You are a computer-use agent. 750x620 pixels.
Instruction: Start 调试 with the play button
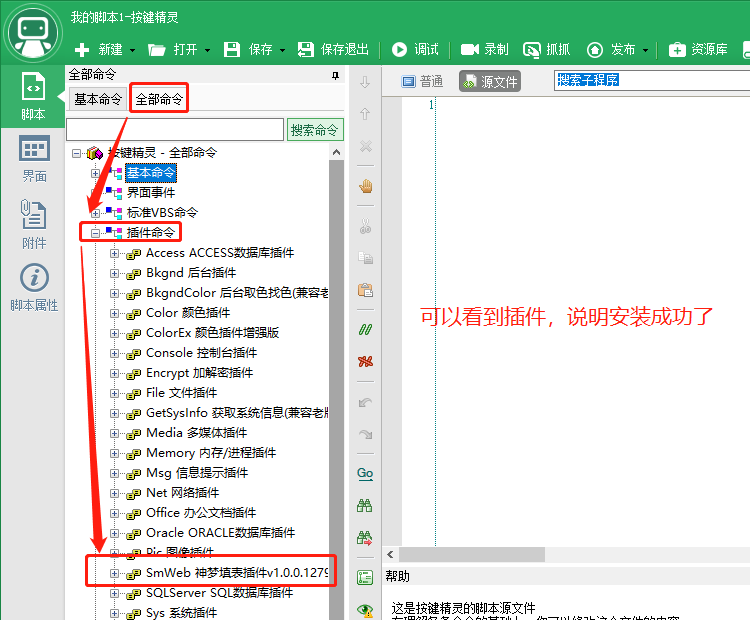click(x=415, y=49)
